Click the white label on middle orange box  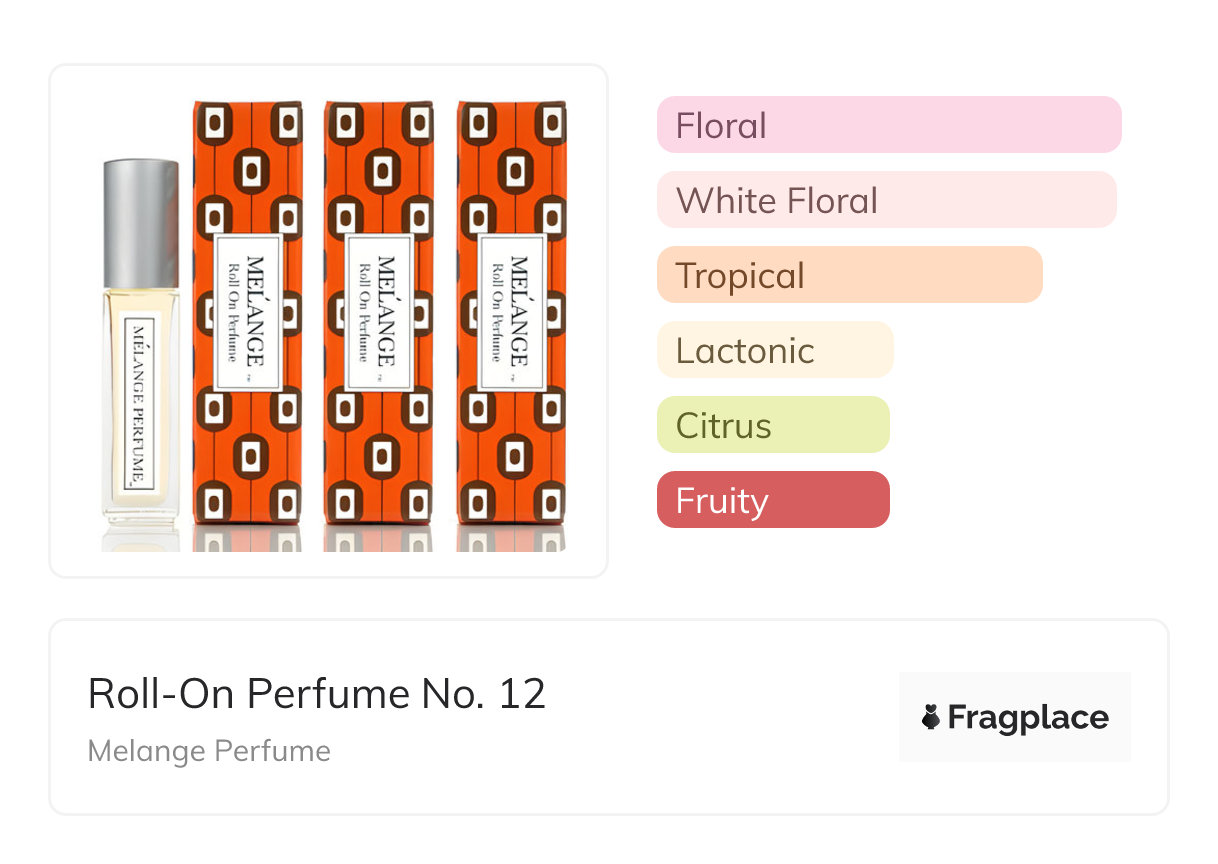pyautogui.click(x=378, y=312)
